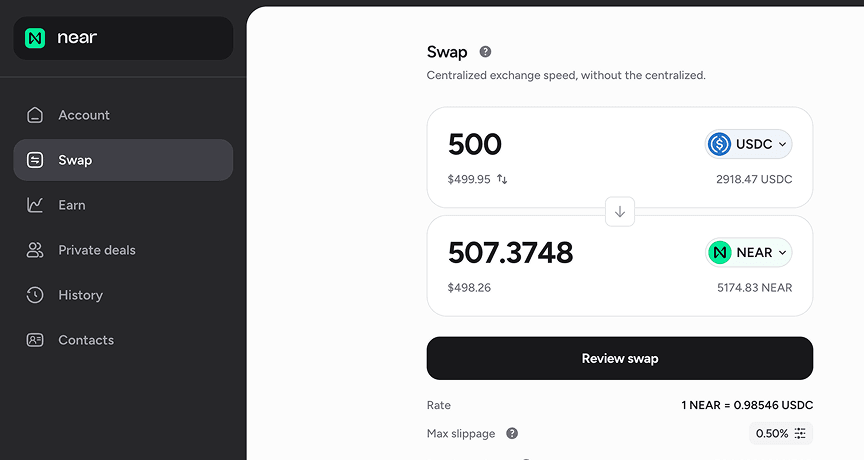Click the Account sidebar icon
Image resolution: width=864 pixels, height=460 pixels.
pos(35,115)
